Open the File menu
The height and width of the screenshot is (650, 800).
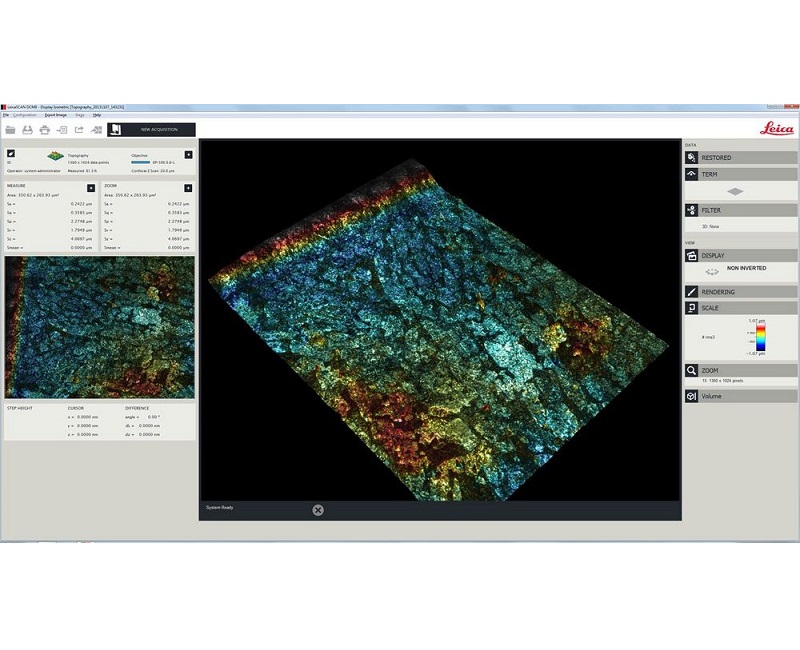click(x=6, y=115)
